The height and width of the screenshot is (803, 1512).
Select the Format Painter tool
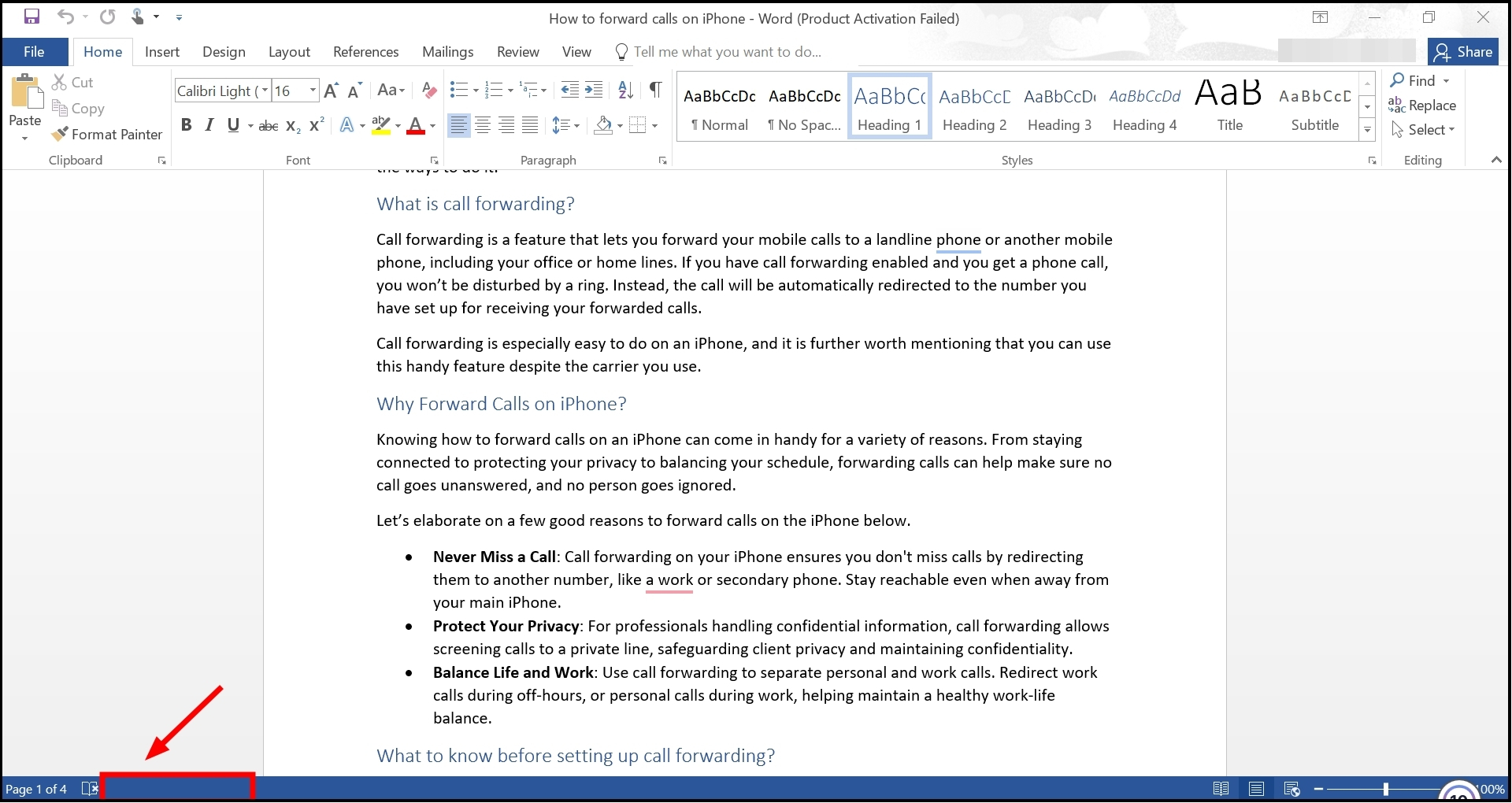click(x=107, y=134)
